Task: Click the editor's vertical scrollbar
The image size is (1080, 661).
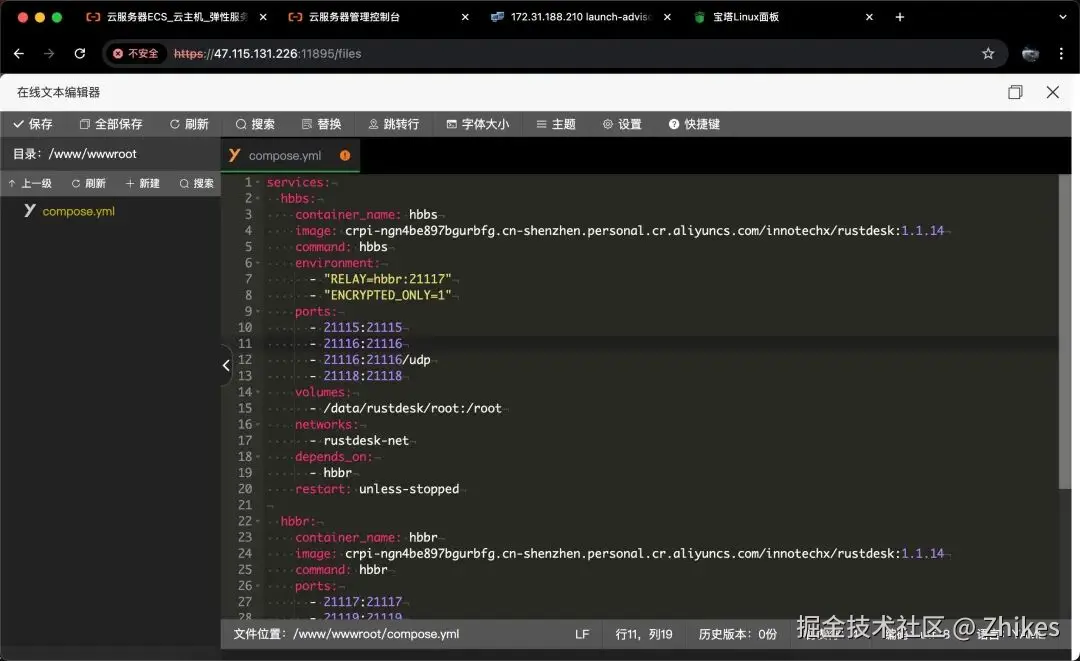Action: [x=1064, y=330]
